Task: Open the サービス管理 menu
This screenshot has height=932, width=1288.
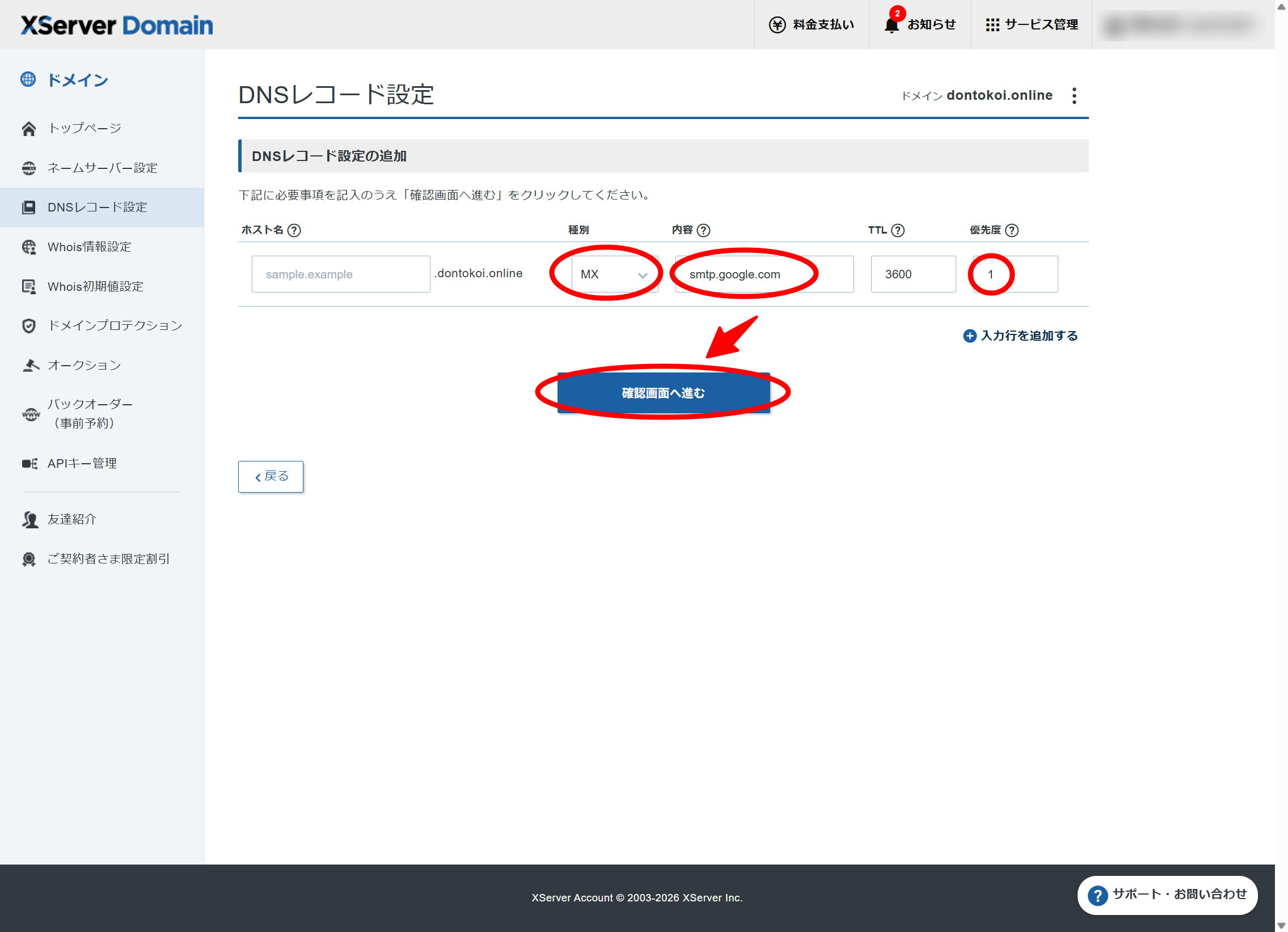Action: click(x=1032, y=24)
